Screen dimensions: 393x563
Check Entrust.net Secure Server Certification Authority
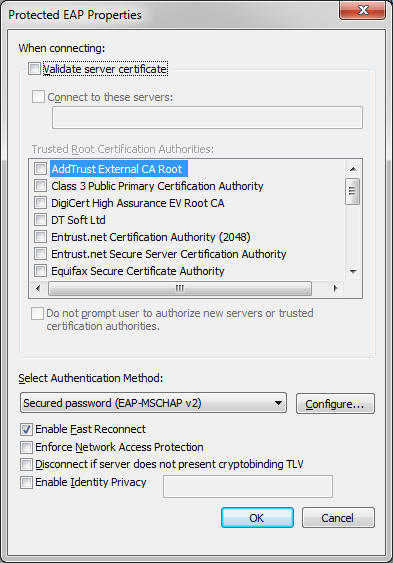tap(40, 253)
